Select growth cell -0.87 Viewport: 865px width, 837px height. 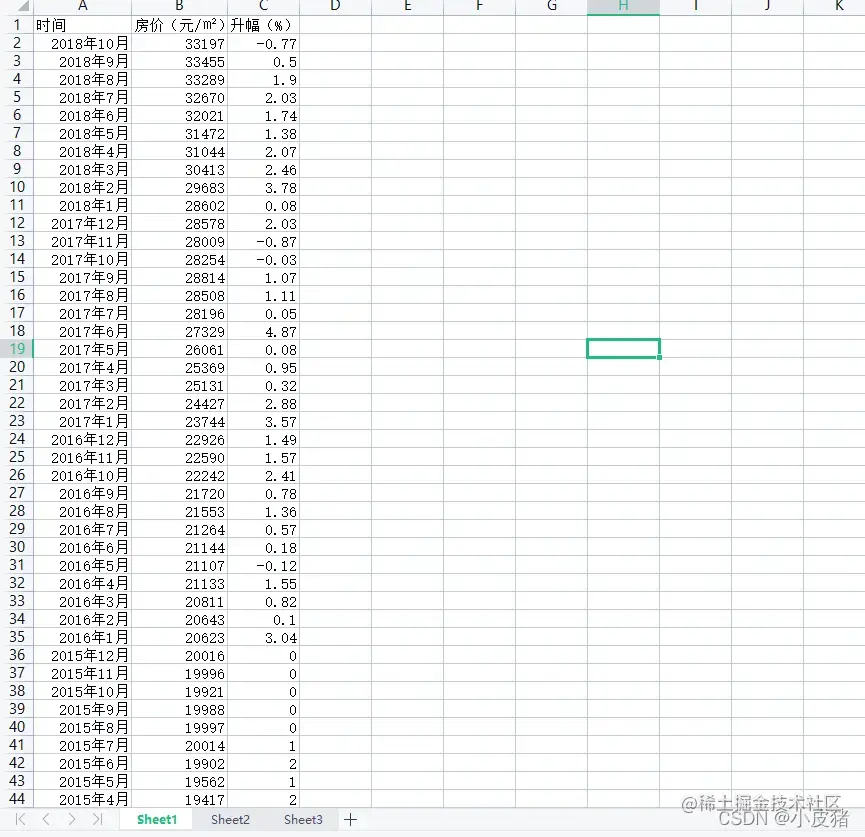tap(263, 241)
